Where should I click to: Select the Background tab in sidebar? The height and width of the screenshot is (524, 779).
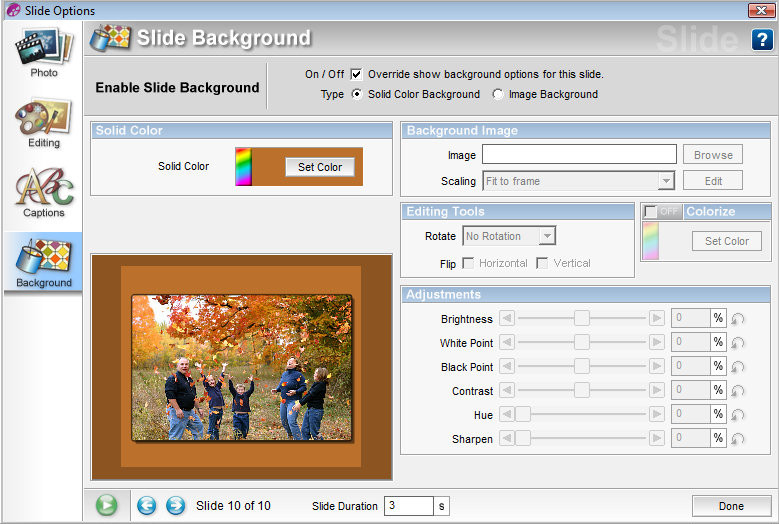click(x=43, y=262)
